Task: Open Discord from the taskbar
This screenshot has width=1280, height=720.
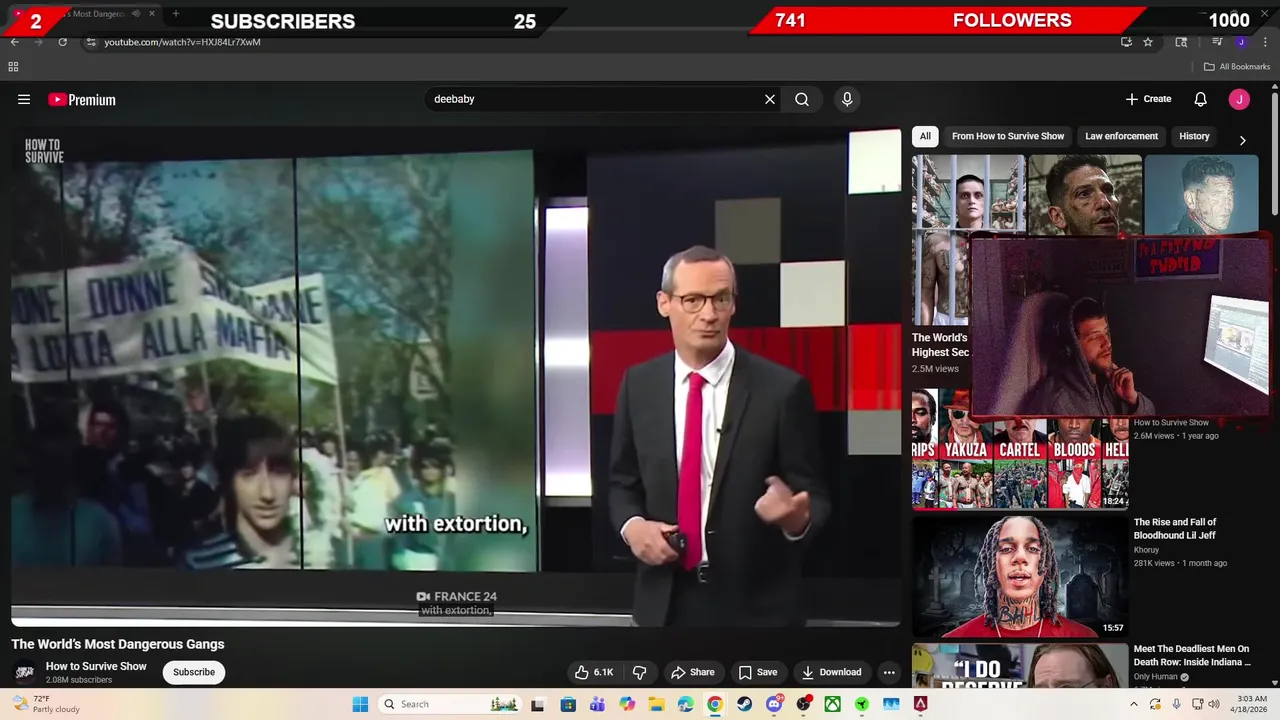Action: pos(773,704)
